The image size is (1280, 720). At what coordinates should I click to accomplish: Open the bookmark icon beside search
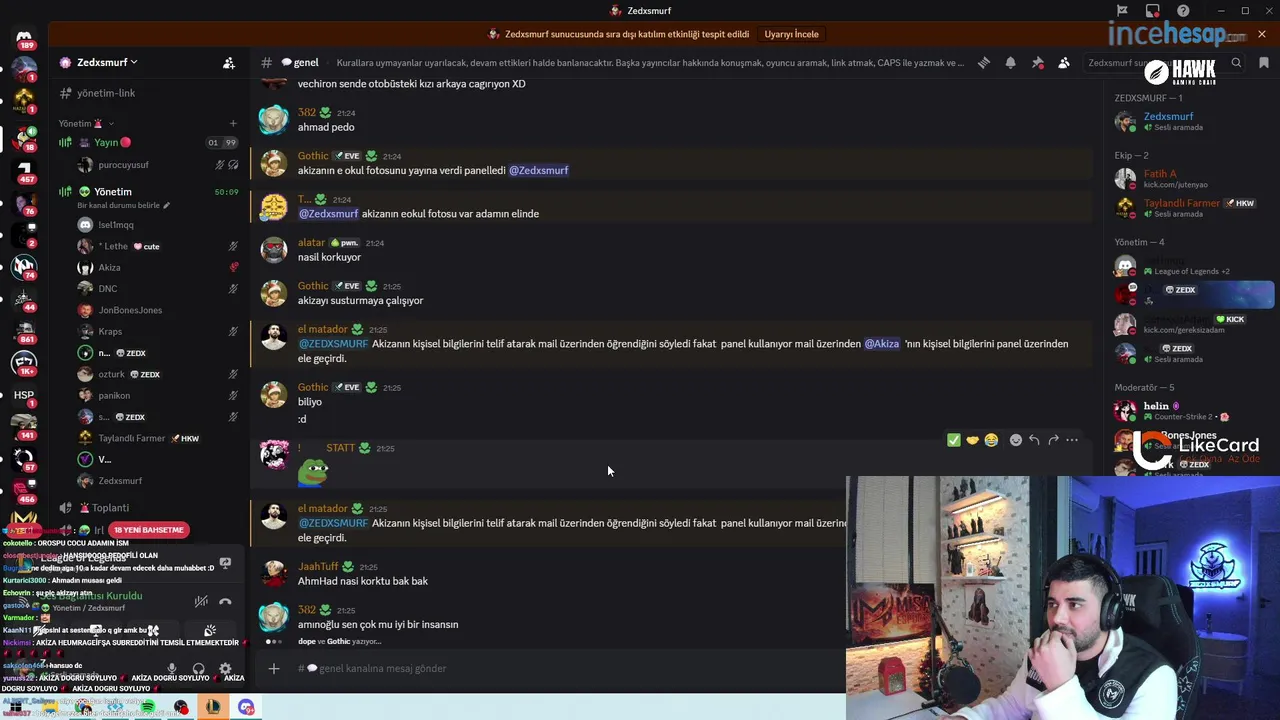1264,62
